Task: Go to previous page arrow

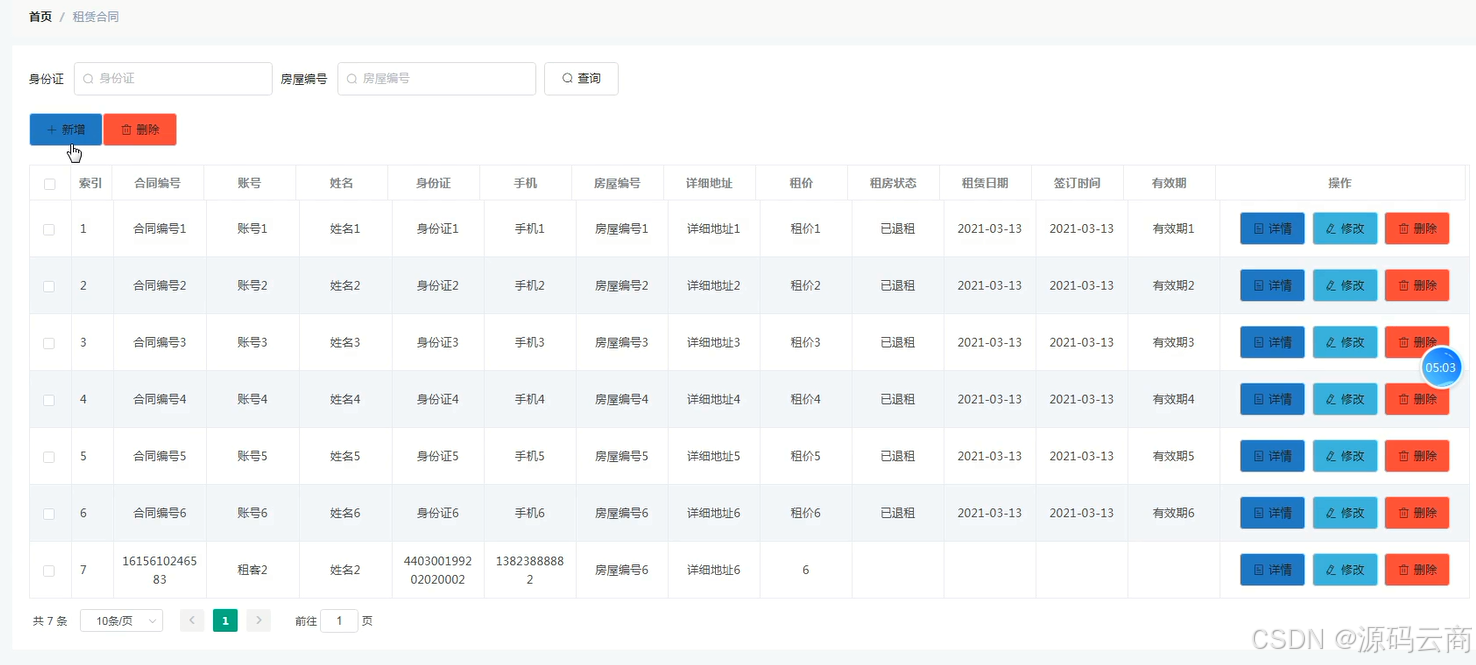Action: point(192,621)
